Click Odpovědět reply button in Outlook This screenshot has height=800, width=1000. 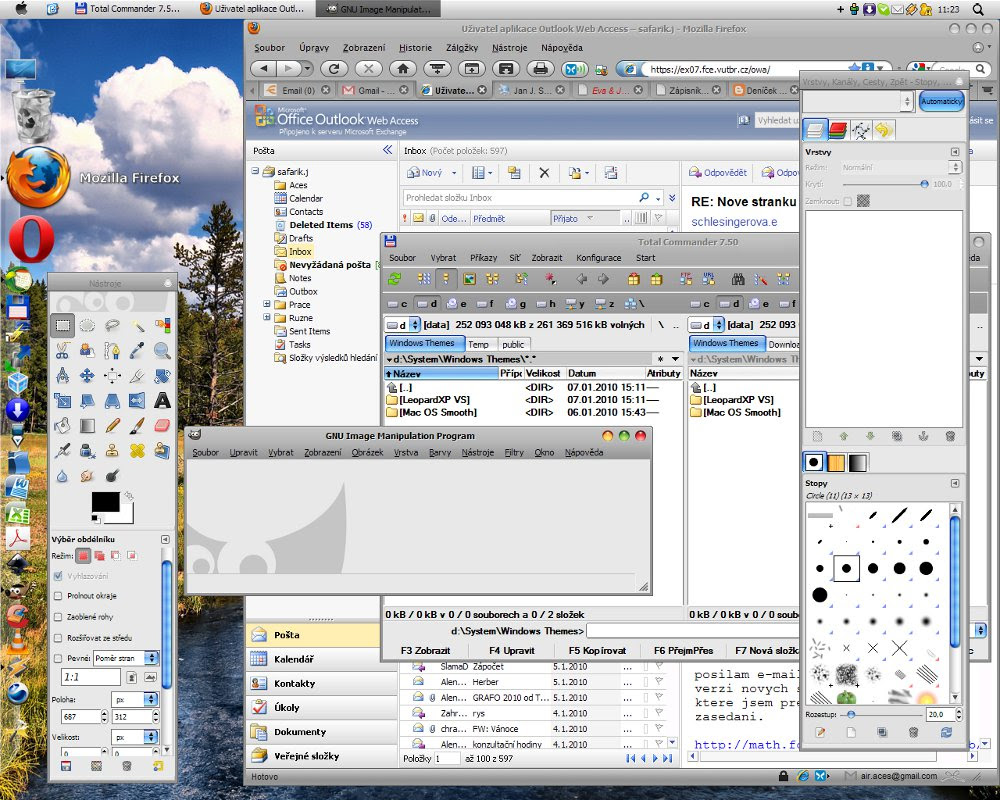click(x=717, y=172)
